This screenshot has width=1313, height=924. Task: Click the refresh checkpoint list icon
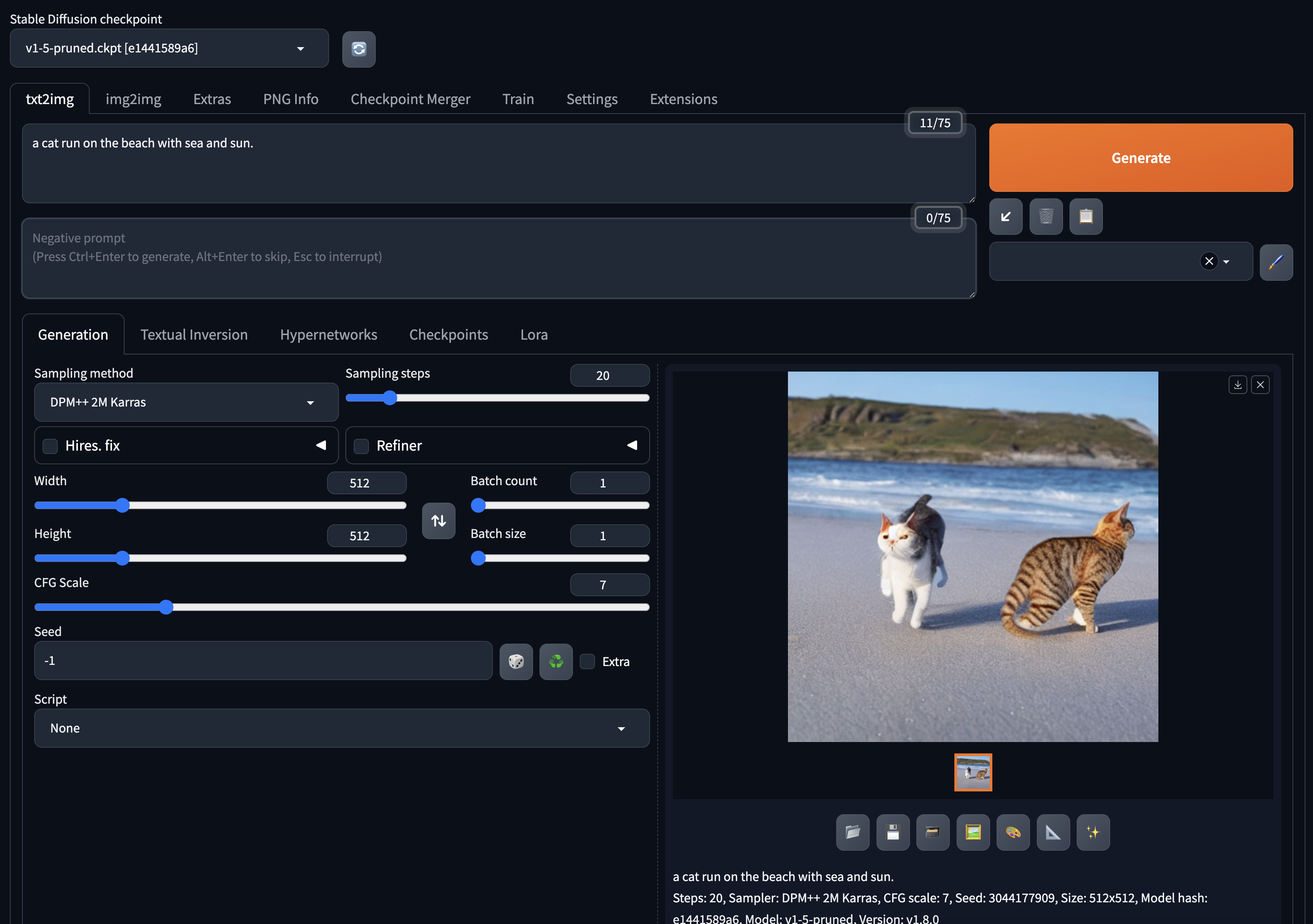pos(359,49)
